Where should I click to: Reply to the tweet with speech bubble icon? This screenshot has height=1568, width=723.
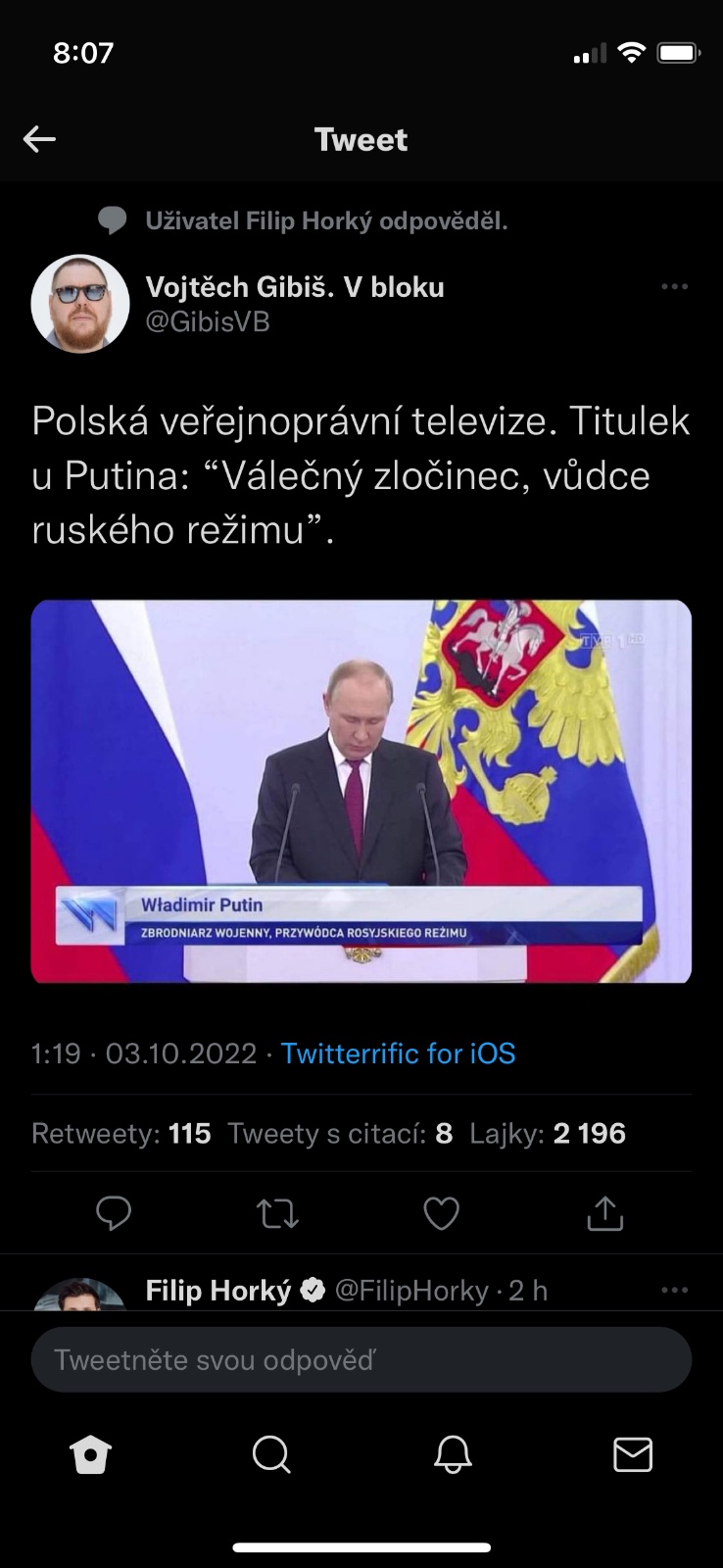pyautogui.click(x=114, y=1213)
